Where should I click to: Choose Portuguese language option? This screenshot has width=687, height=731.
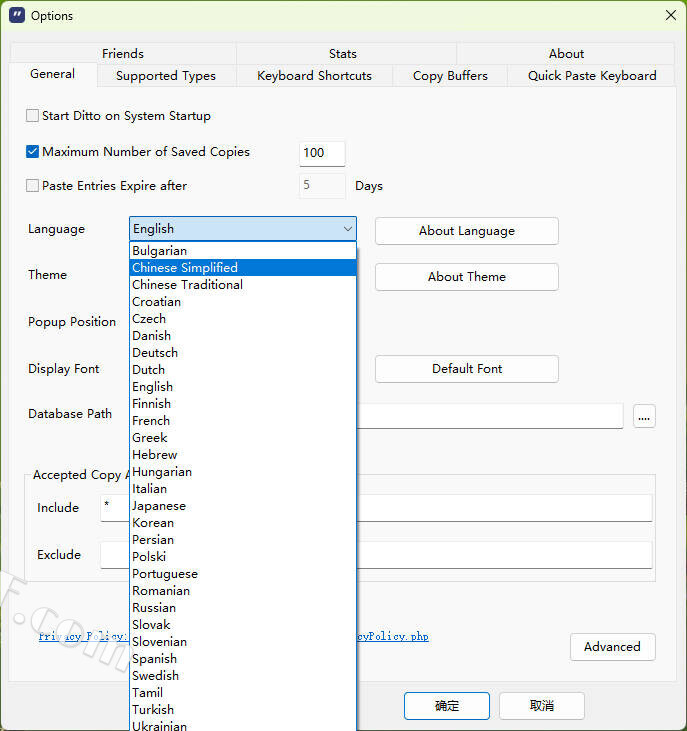[x=243, y=574]
